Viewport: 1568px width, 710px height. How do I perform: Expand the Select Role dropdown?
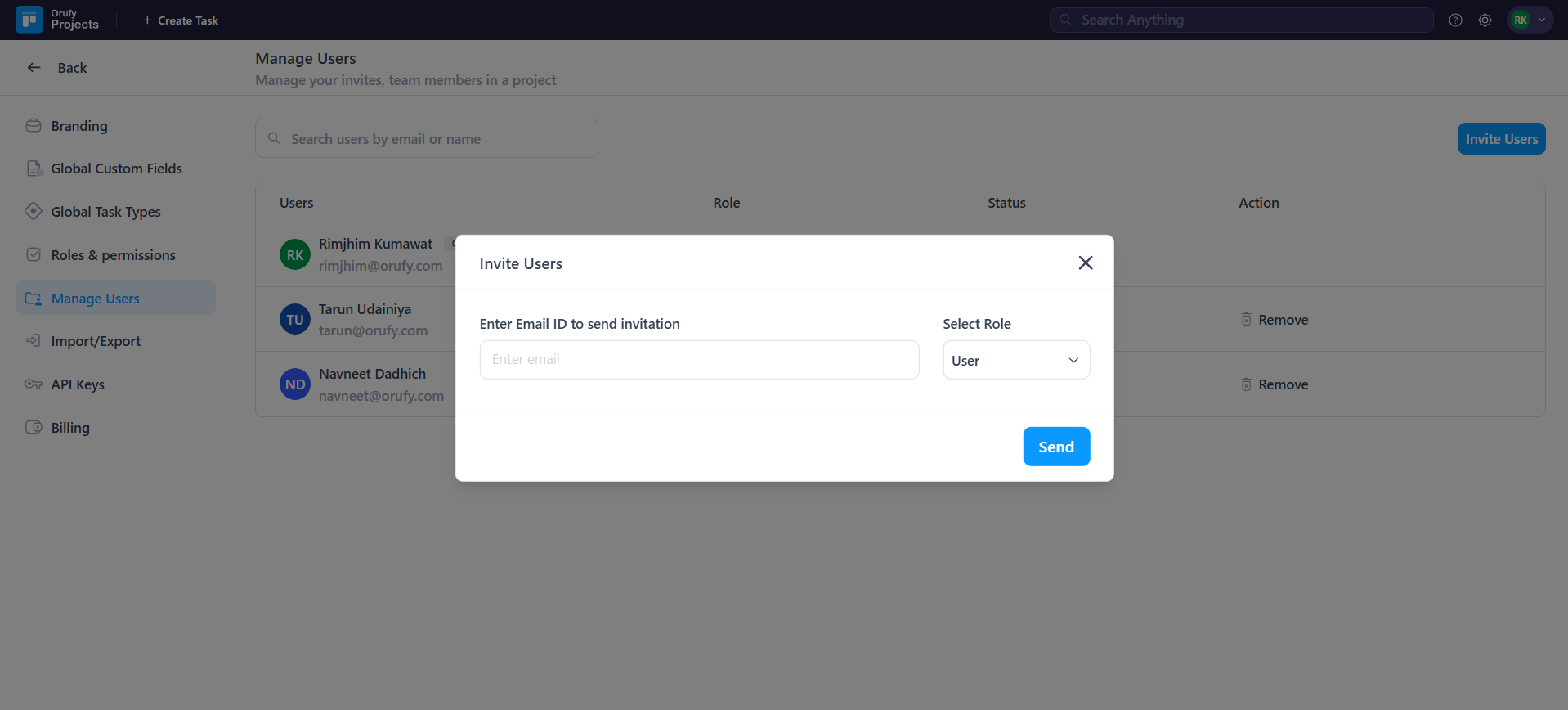pos(1016,360)
